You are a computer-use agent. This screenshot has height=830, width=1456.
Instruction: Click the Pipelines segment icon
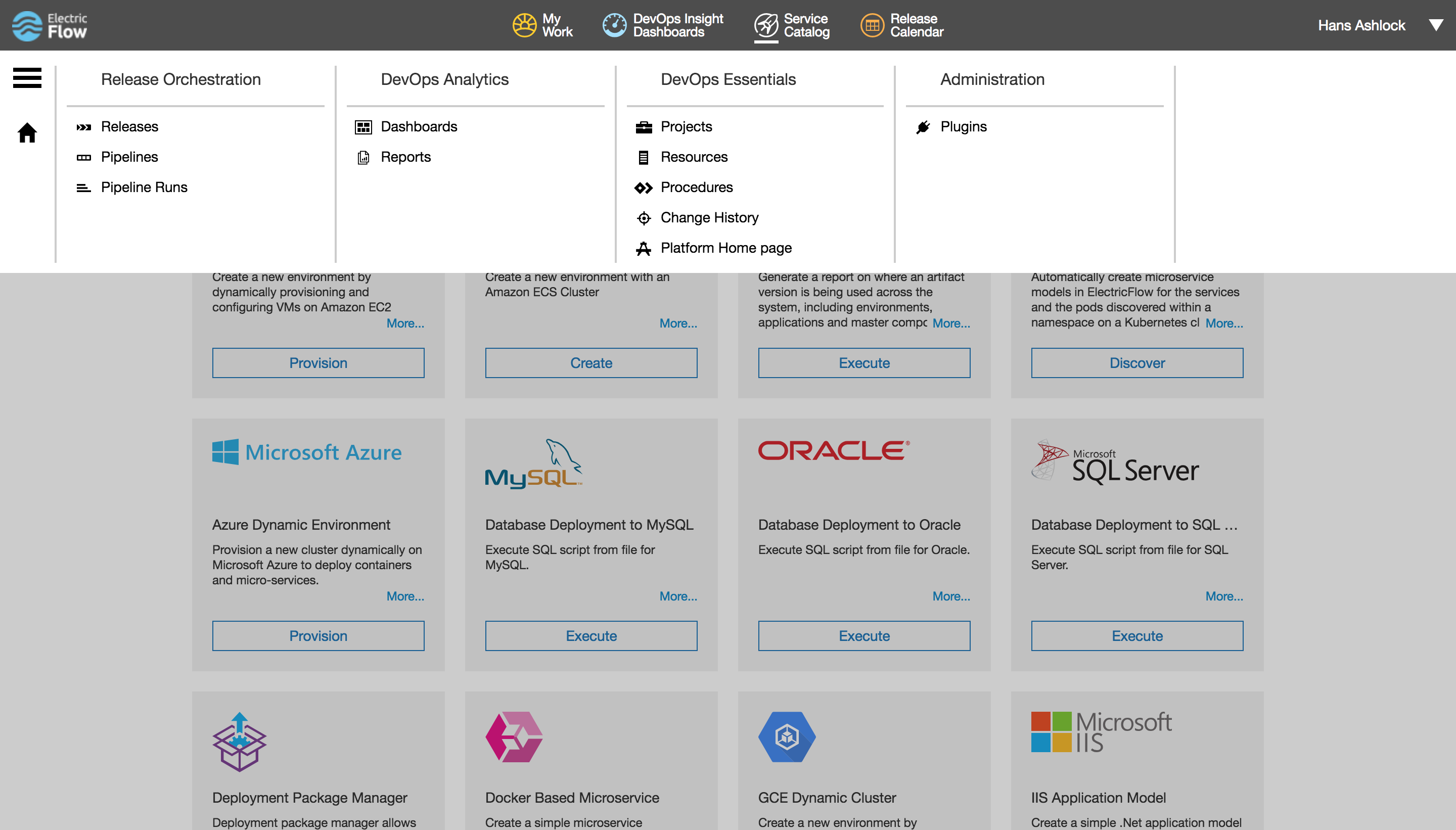[x=84, y=157]
